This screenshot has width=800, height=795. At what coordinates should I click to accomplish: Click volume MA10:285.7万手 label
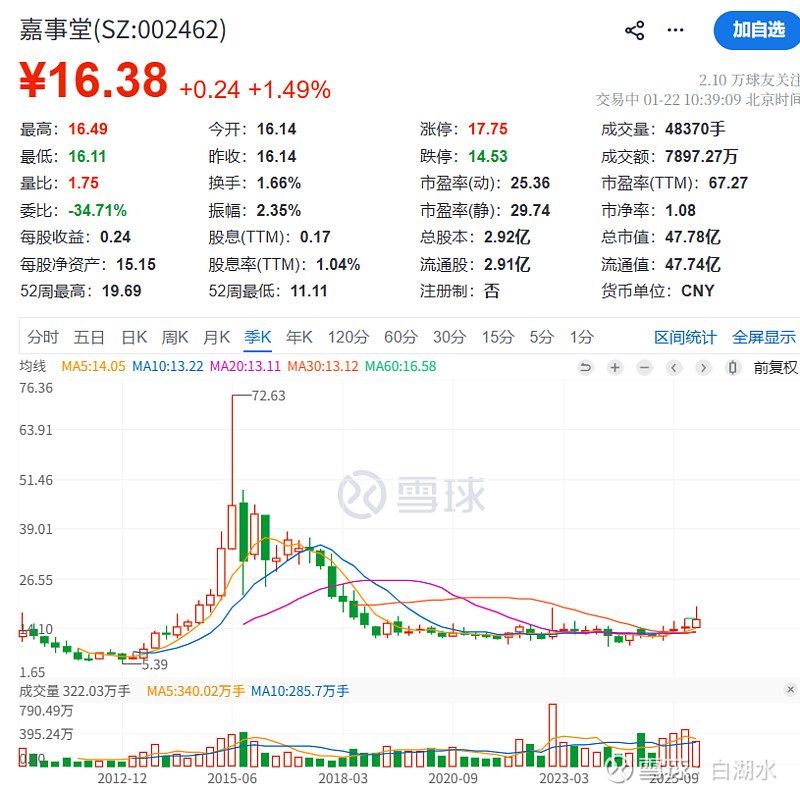[x=300, y=691]
